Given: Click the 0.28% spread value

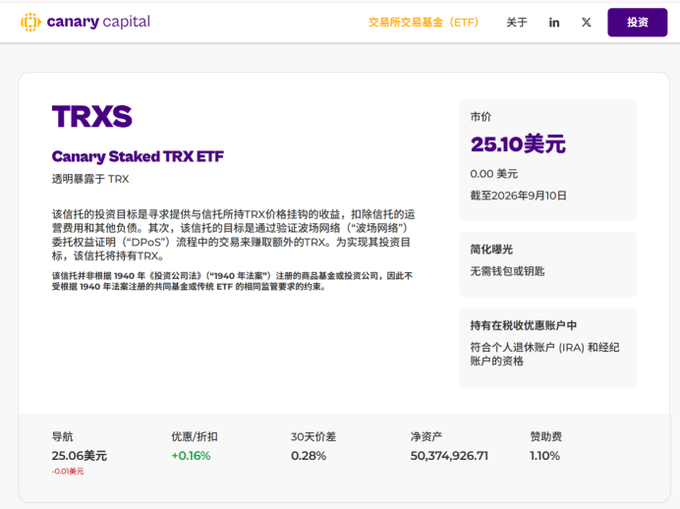Looking at the screenshot, I should pos(308,456).
